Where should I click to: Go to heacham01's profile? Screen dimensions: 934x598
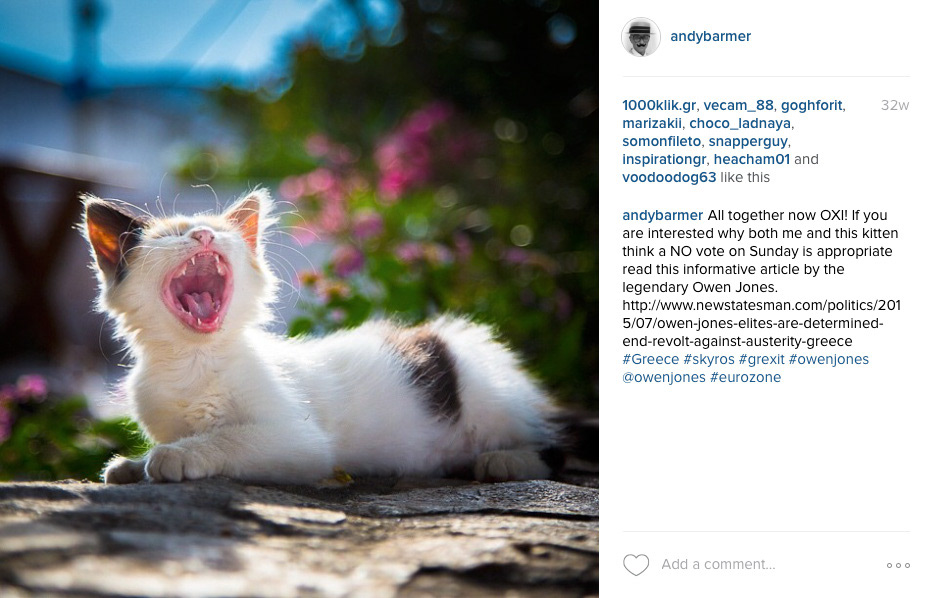click(x=751, y=159)
